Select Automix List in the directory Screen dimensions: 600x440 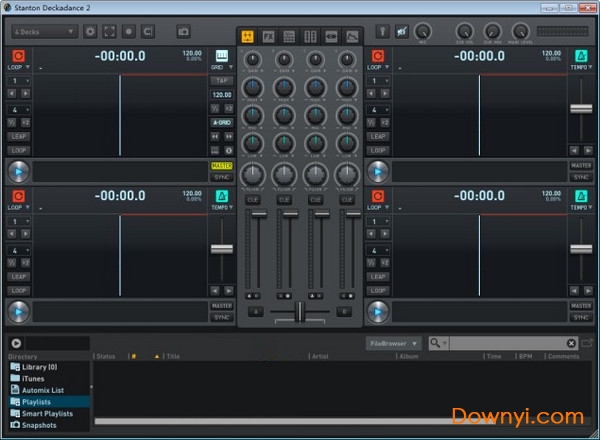42,389
